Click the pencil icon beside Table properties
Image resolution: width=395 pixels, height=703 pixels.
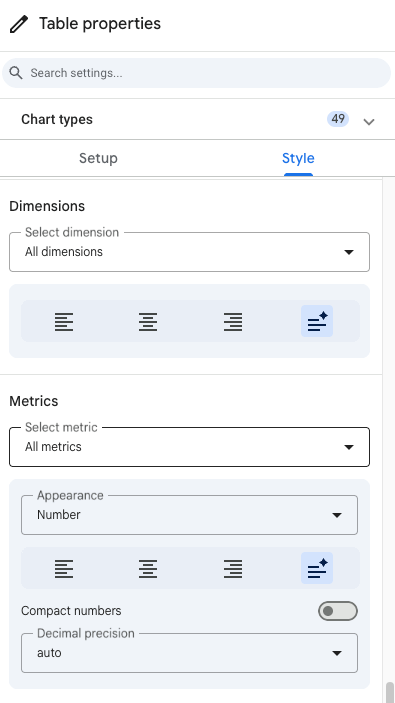19,24
